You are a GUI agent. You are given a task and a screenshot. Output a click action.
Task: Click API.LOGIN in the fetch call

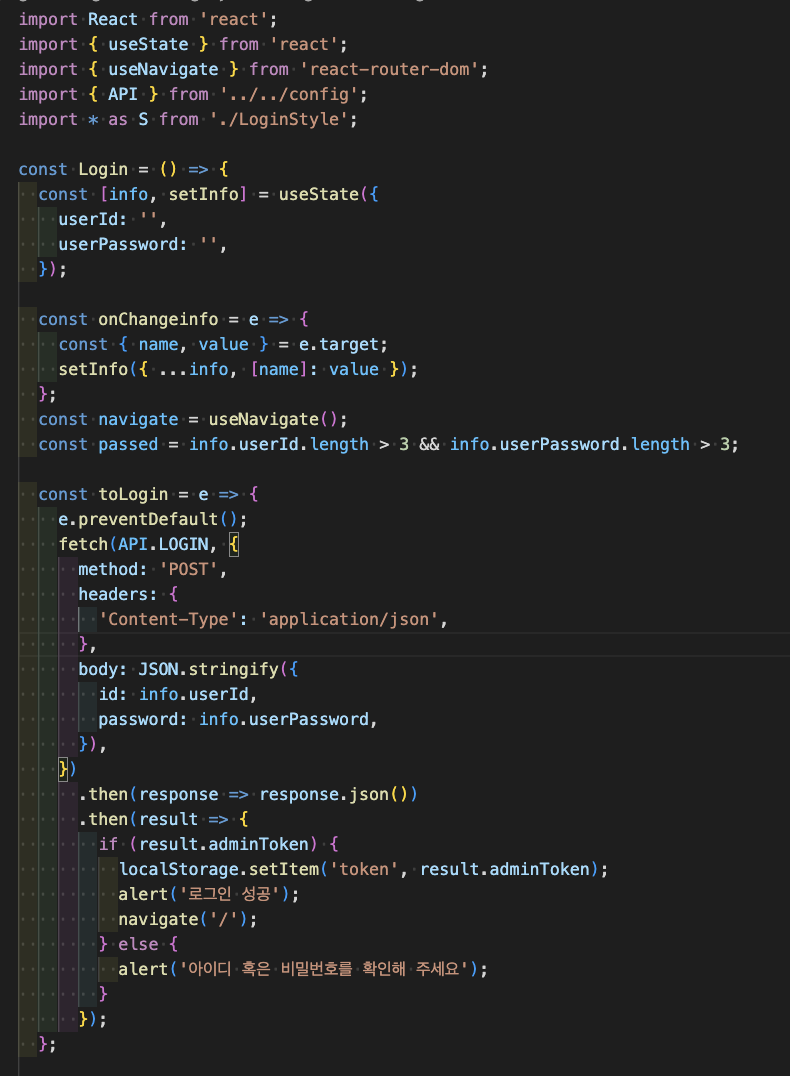click(163, 544)
